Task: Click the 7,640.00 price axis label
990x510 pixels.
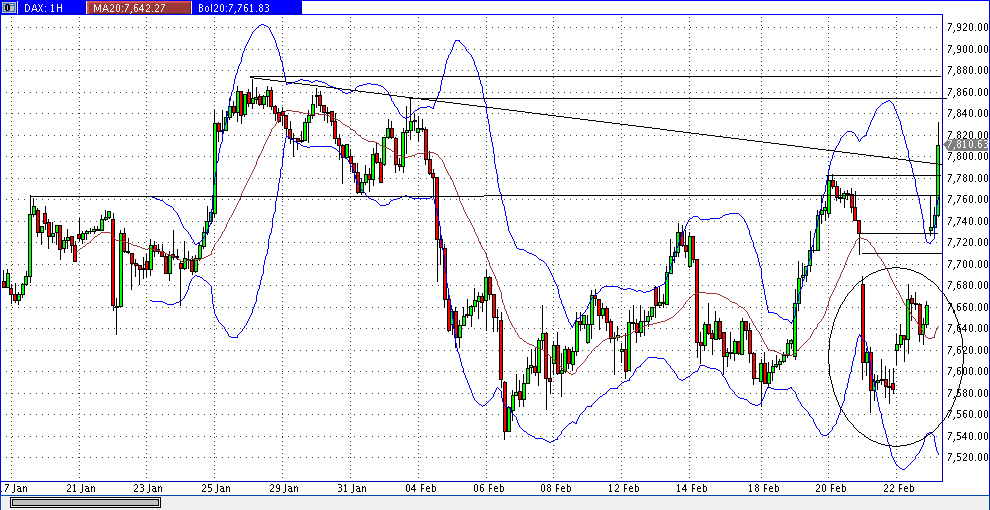Action: point(966,328)
